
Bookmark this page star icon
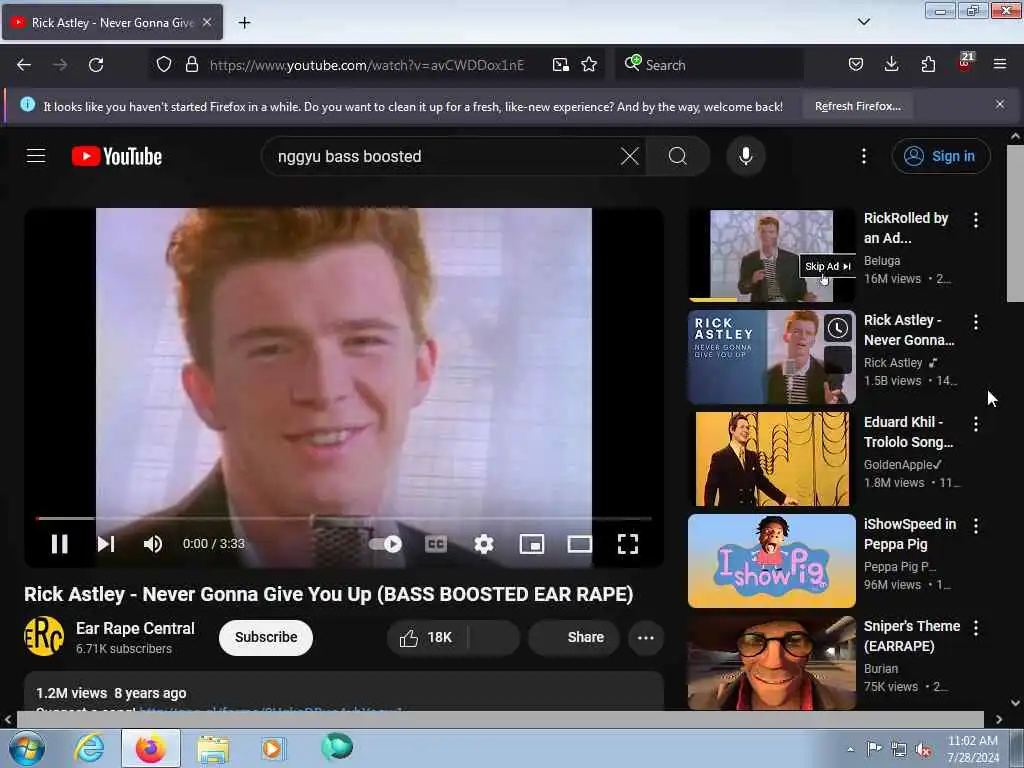pyautogui.click(x=589, y=65)
